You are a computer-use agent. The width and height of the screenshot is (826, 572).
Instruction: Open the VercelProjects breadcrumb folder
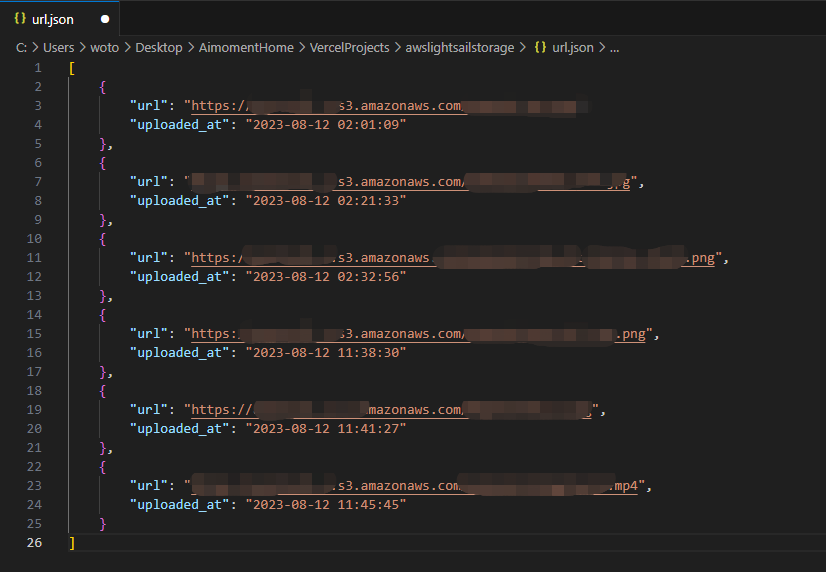pyautogui.click(x=349, y=47)
